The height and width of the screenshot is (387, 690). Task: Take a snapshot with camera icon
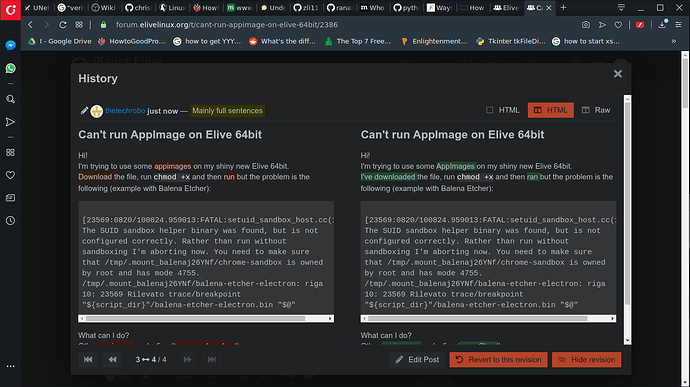click(586, 25)
